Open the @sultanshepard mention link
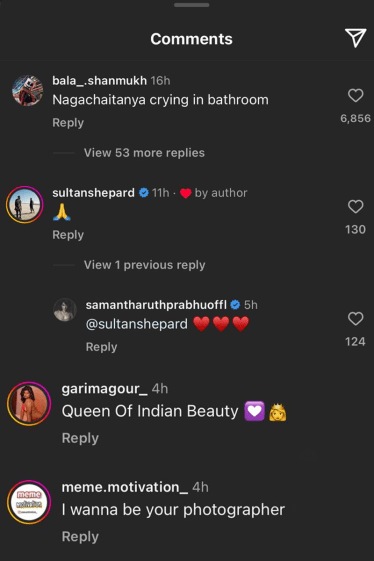 pos(136,324)
